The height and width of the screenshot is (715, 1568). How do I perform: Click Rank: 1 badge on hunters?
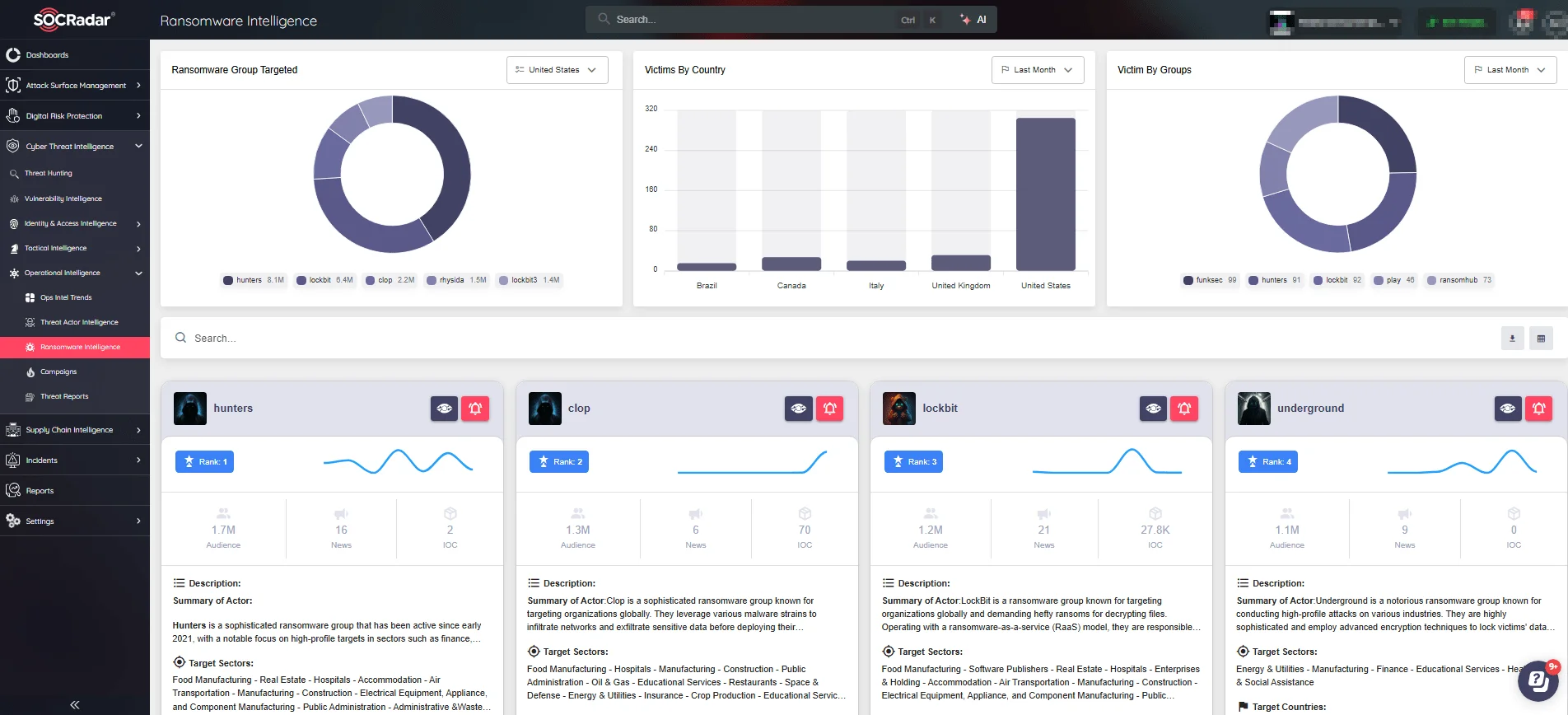pos(204,462)
